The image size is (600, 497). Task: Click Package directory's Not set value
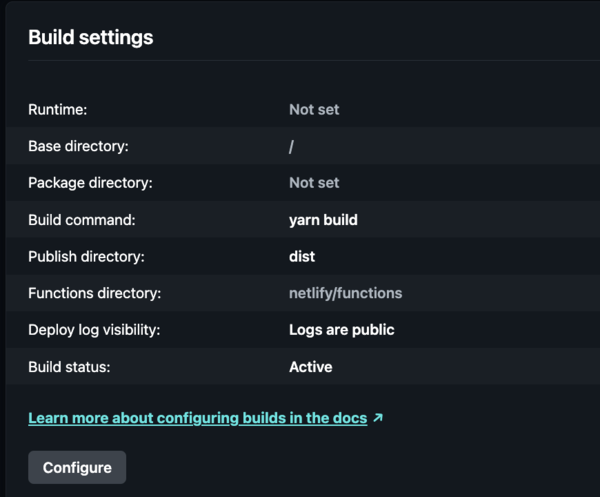point(314,183)
